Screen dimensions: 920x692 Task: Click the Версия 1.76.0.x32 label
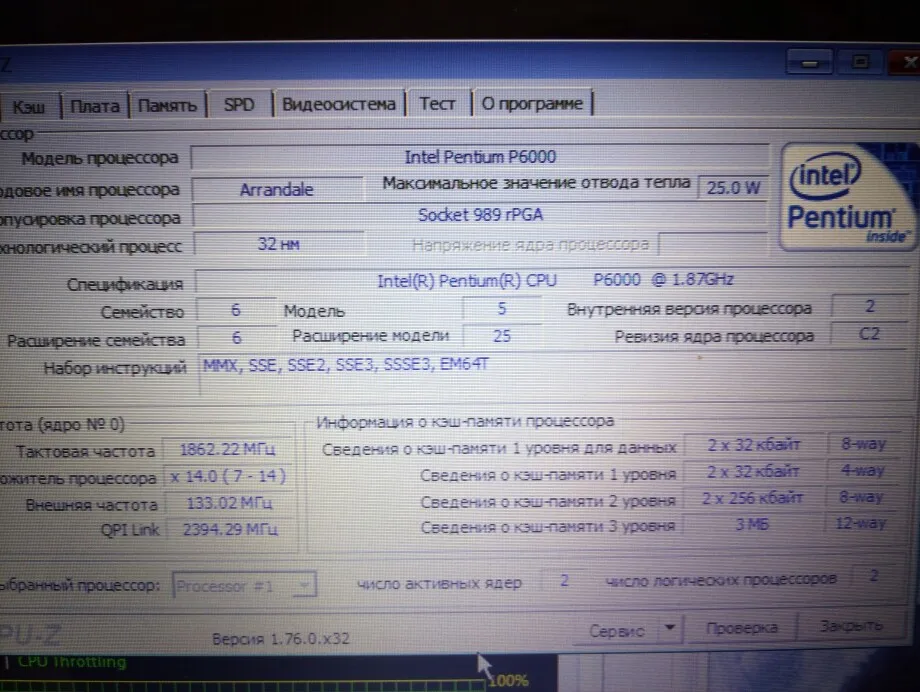(x=280, y=639)
